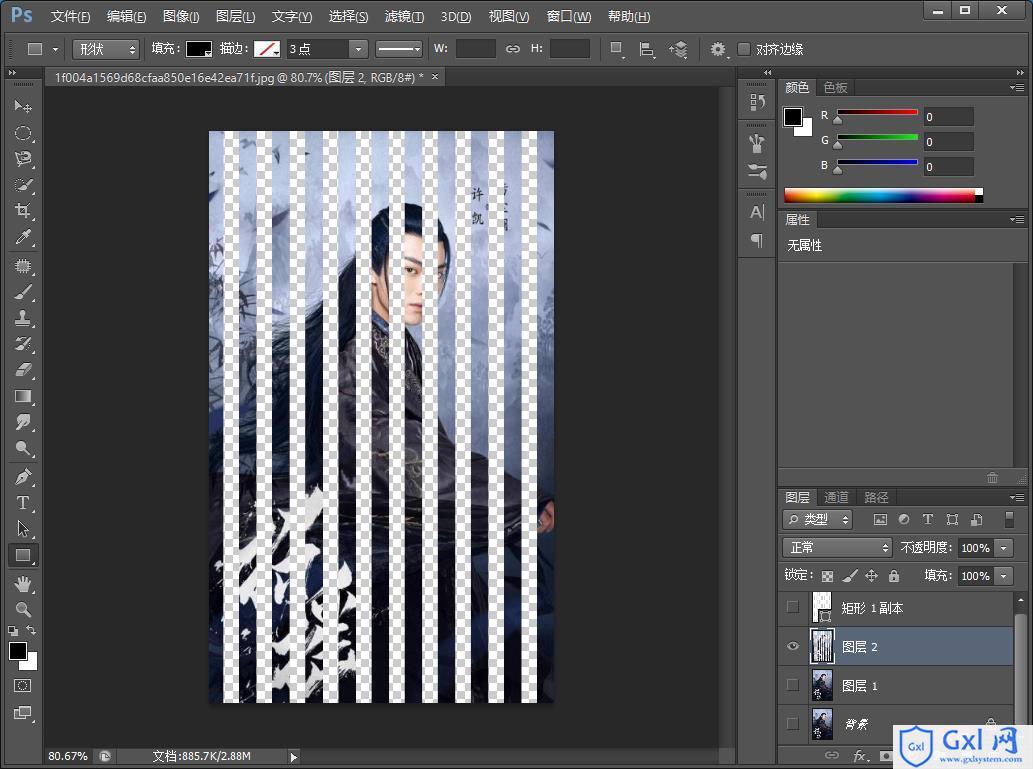Switch to the 色板 tab

pyautogui.click(x=835, y=88)
